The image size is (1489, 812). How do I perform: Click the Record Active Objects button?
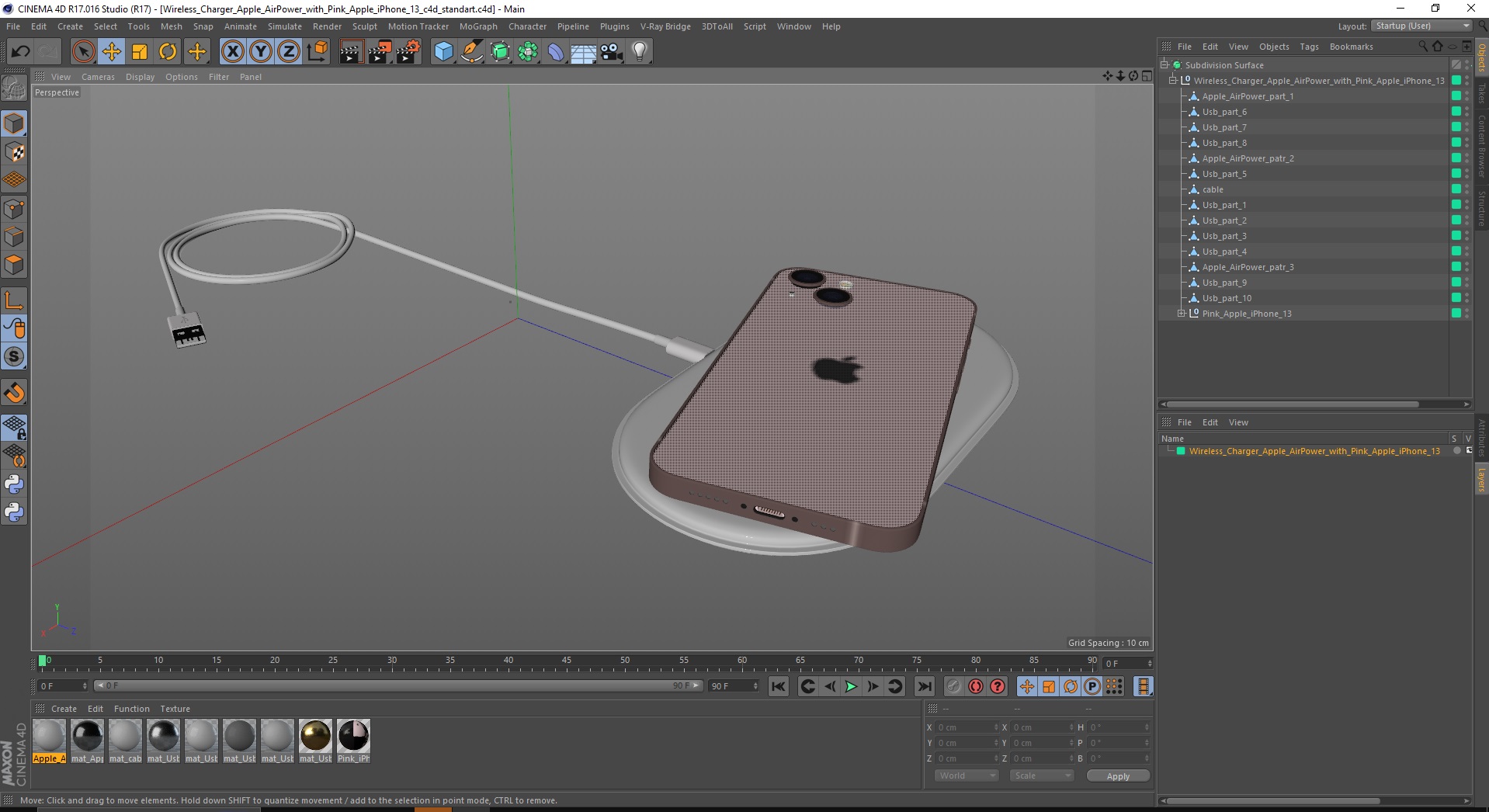click(954, 686)
